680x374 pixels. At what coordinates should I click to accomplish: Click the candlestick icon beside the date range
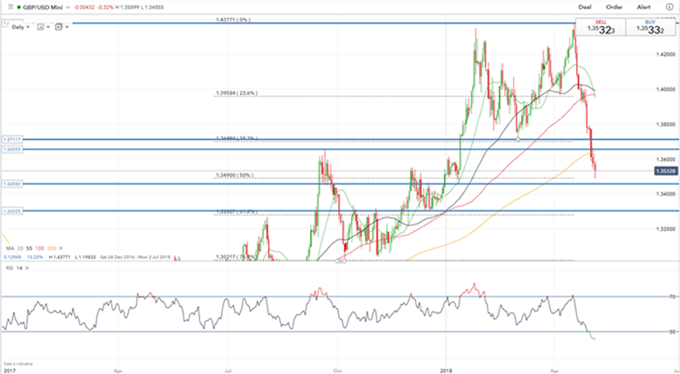[177, 258]
